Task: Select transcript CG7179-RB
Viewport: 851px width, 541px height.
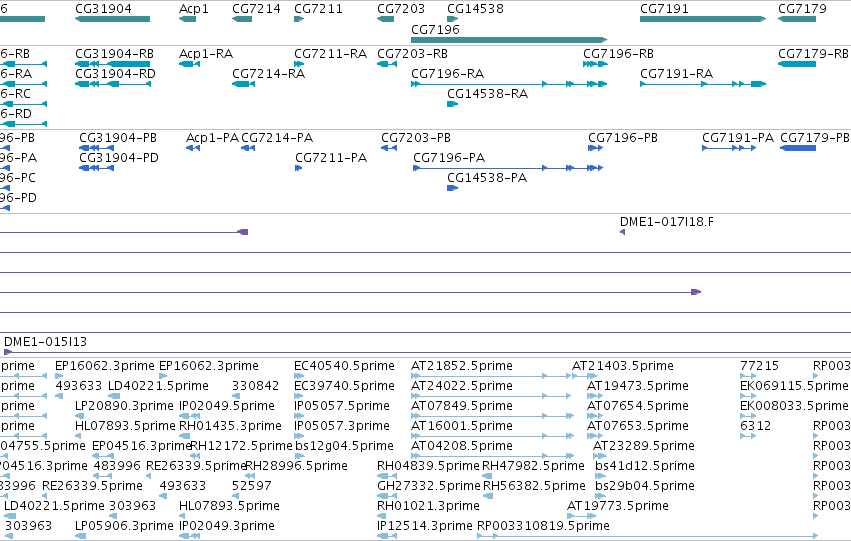Action: (813, 54)
